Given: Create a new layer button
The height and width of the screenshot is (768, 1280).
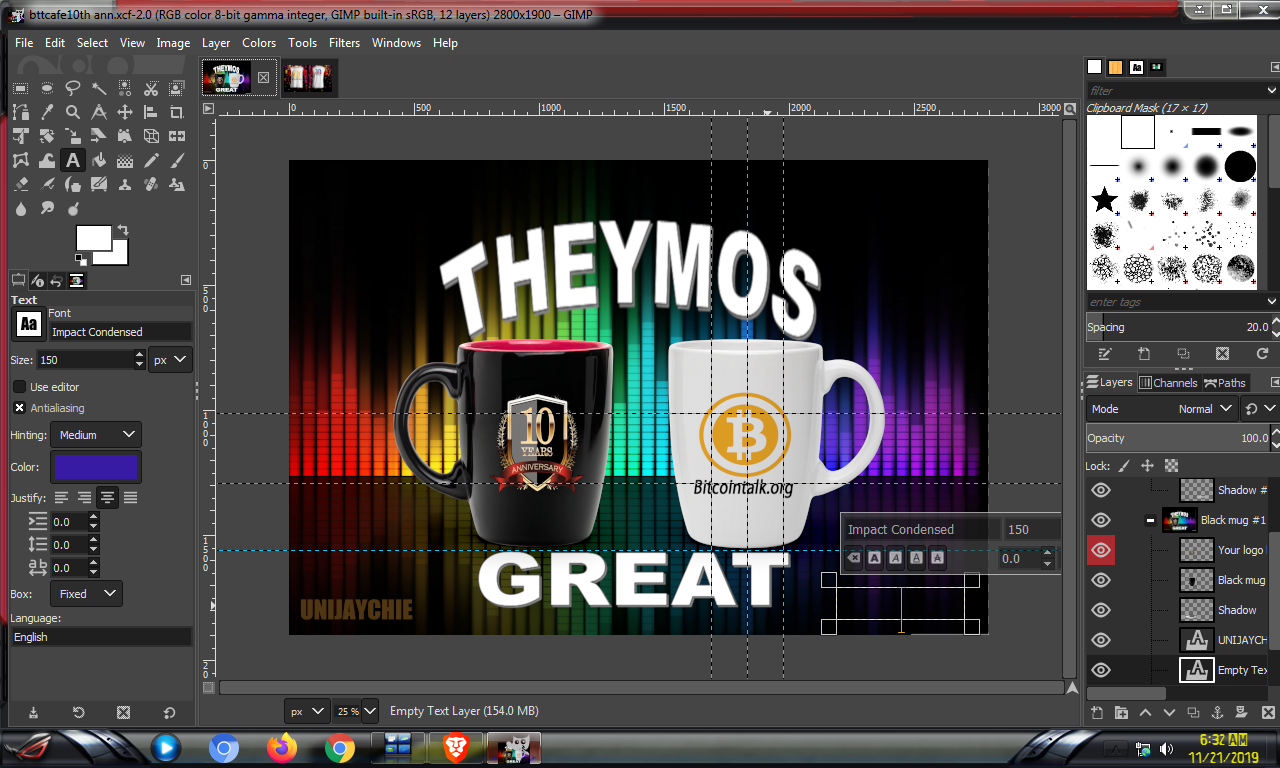Looking at the screenshot, I should point(1097,712).
